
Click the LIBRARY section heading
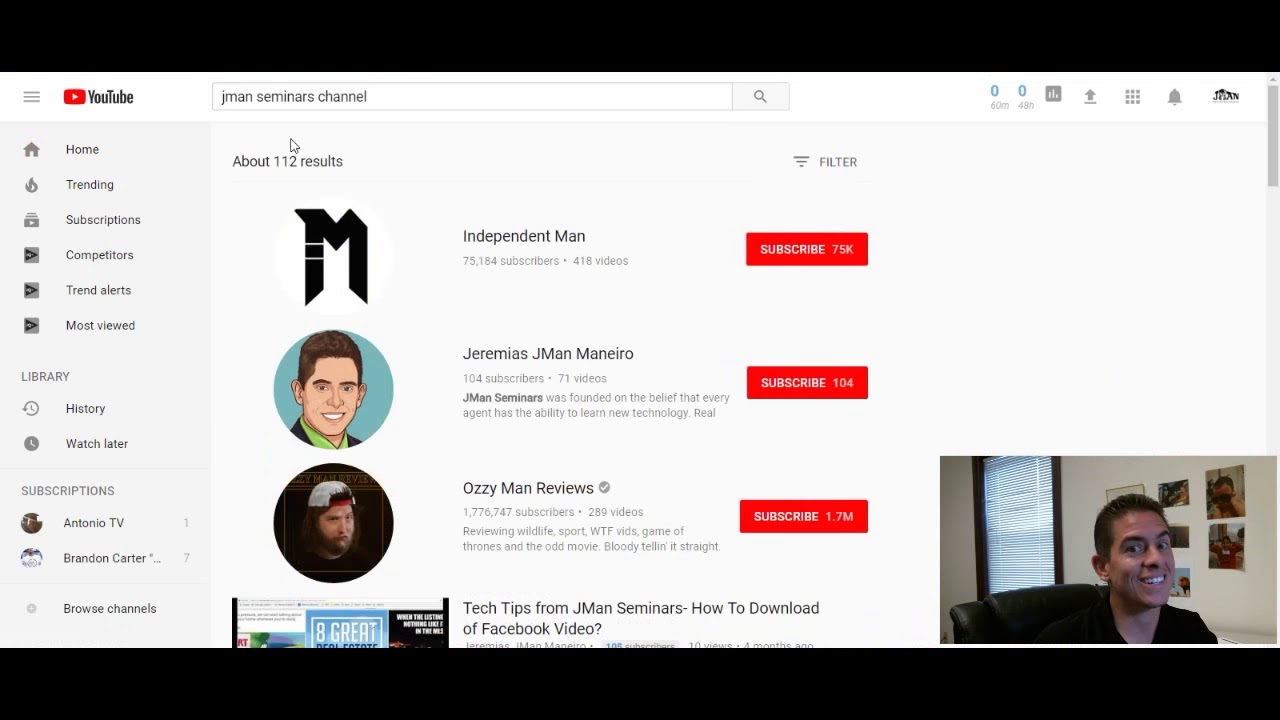point(45,377)
